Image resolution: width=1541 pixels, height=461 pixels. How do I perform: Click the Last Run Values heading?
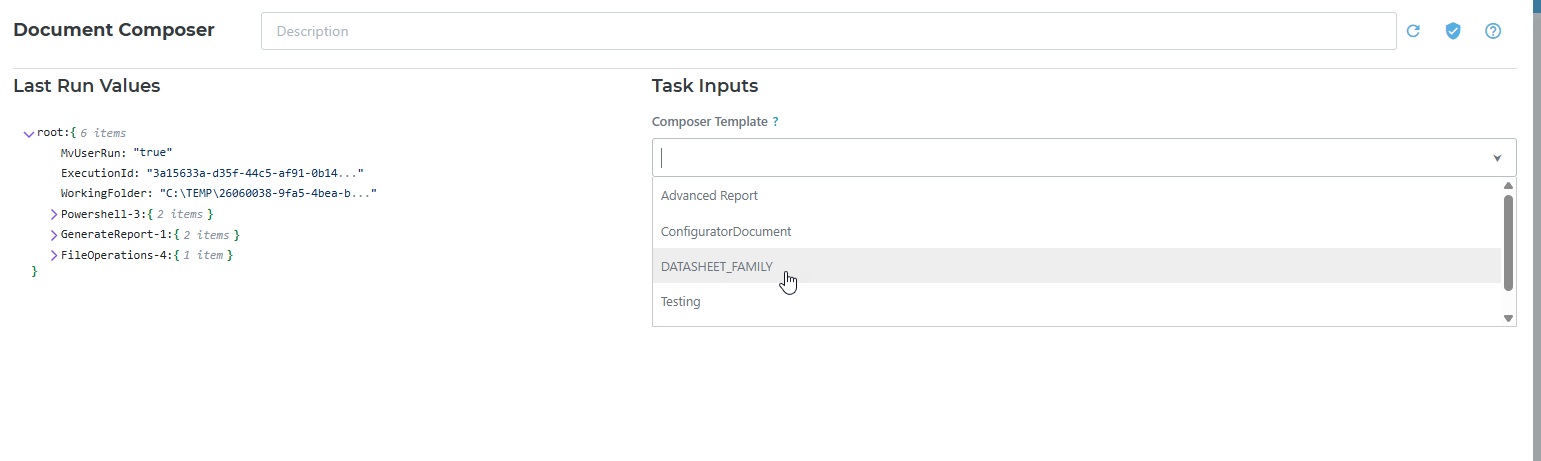point(87,86)
